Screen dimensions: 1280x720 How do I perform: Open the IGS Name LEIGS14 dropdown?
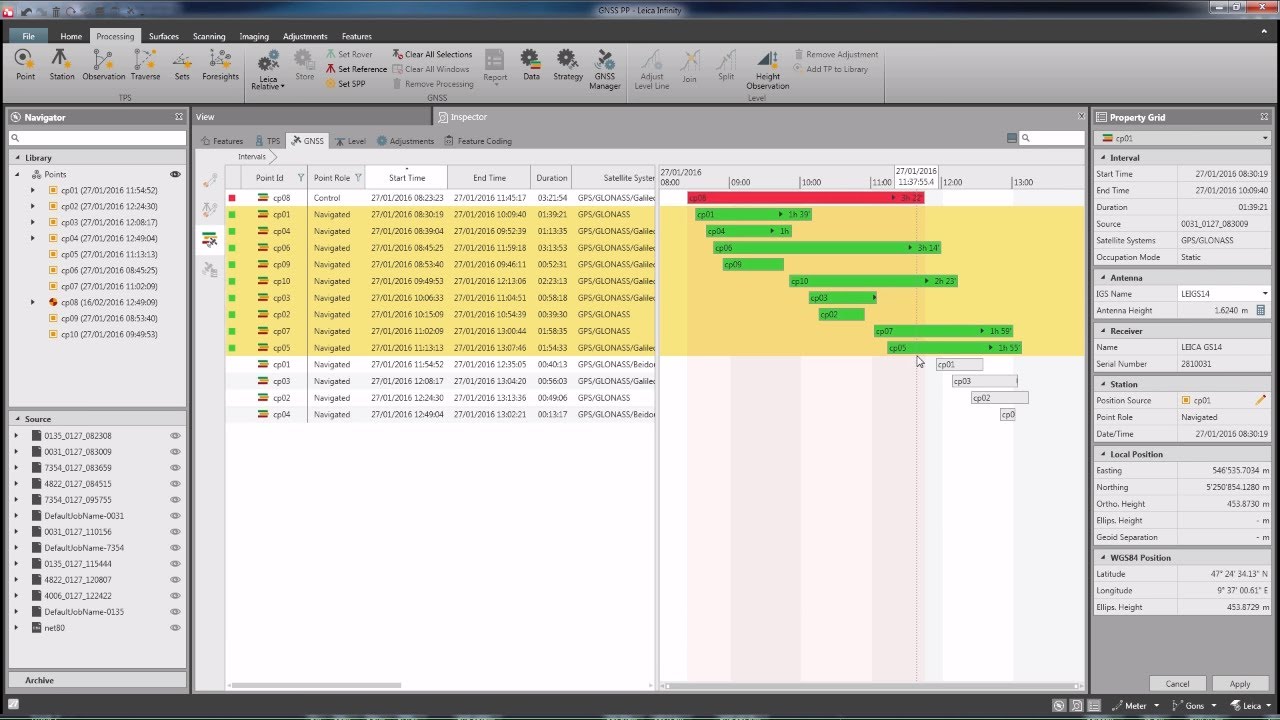click(1264, 294)
